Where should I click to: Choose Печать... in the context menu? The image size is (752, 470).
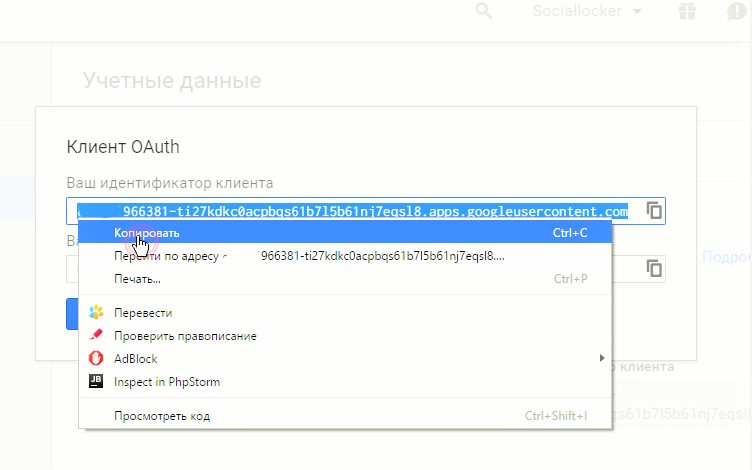(x=137, y=278)
